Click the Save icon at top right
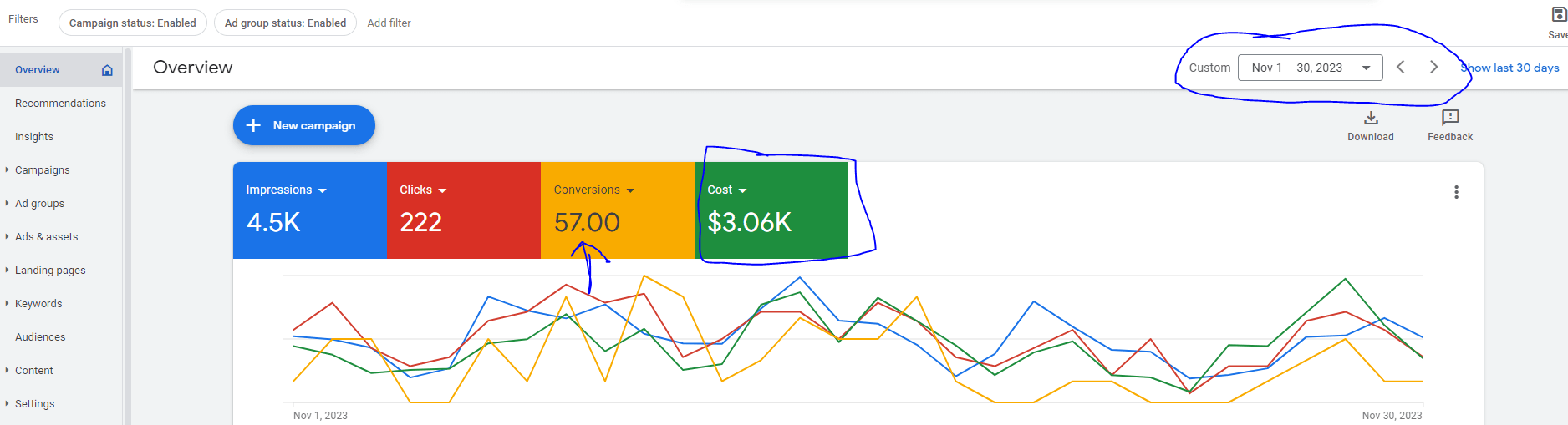1568x425 pixels. click(1559, 15)
